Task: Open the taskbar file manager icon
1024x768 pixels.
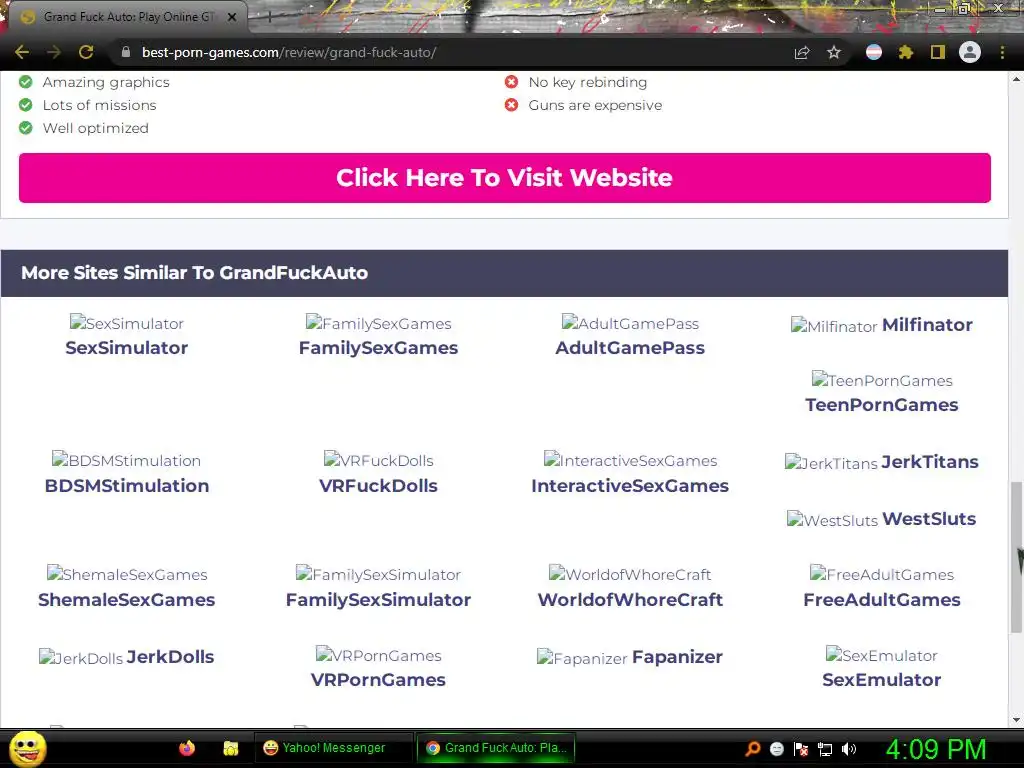Action: click(231, 748)
